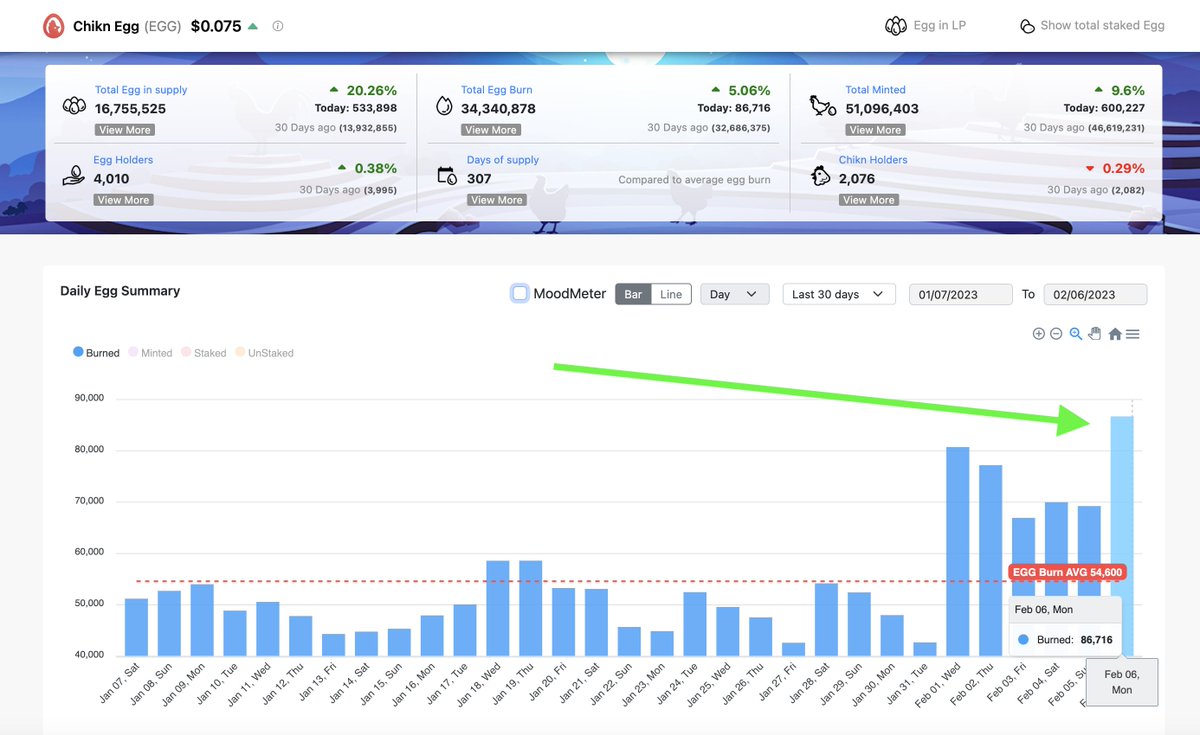Click the $0.075 price value
The width and height of the screenshot is (1200, 735).
click(216, 26)
